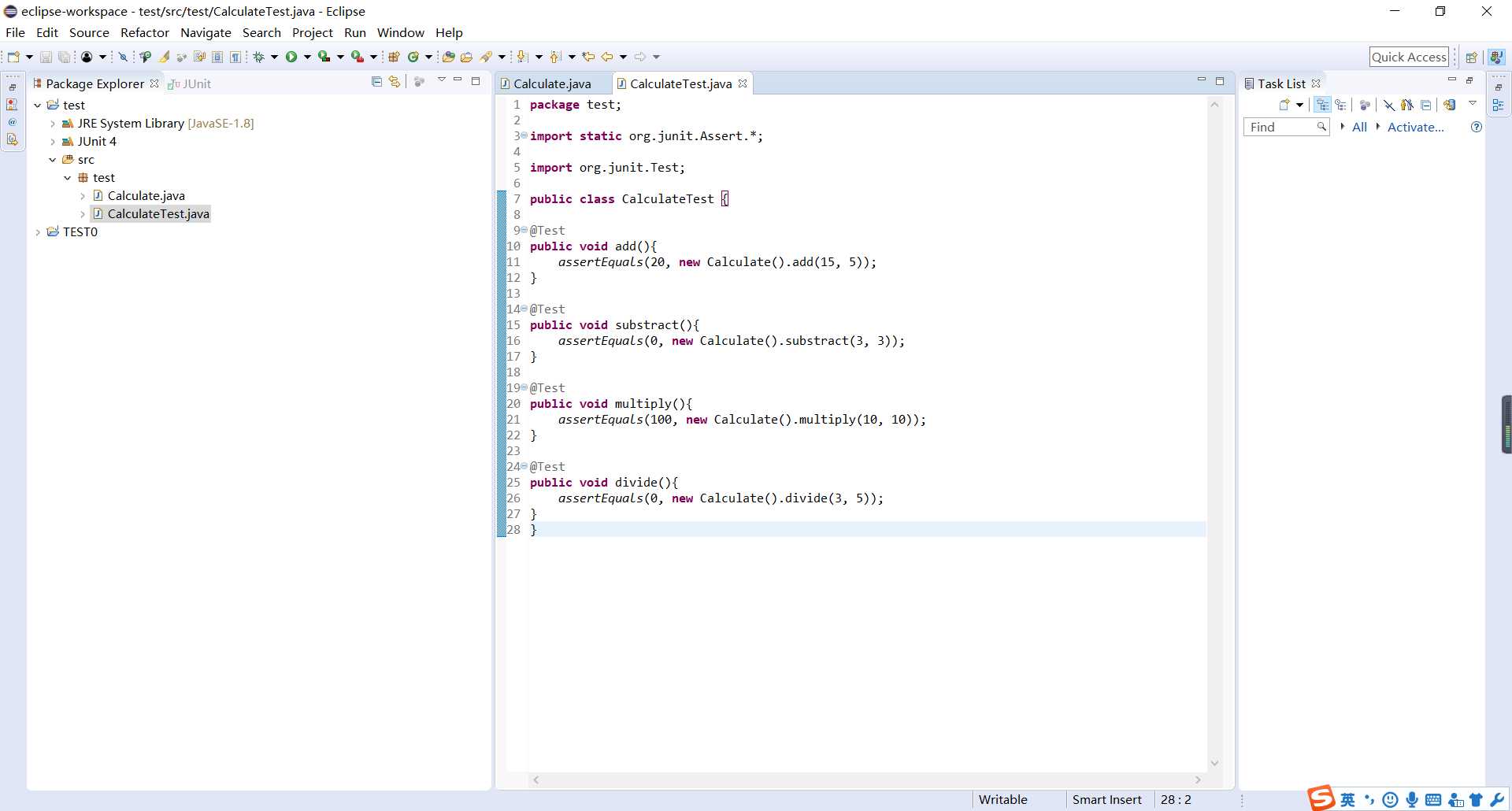Click the New Task icon in Task List
This screenshot has height=811, width=1512.
1284,105
